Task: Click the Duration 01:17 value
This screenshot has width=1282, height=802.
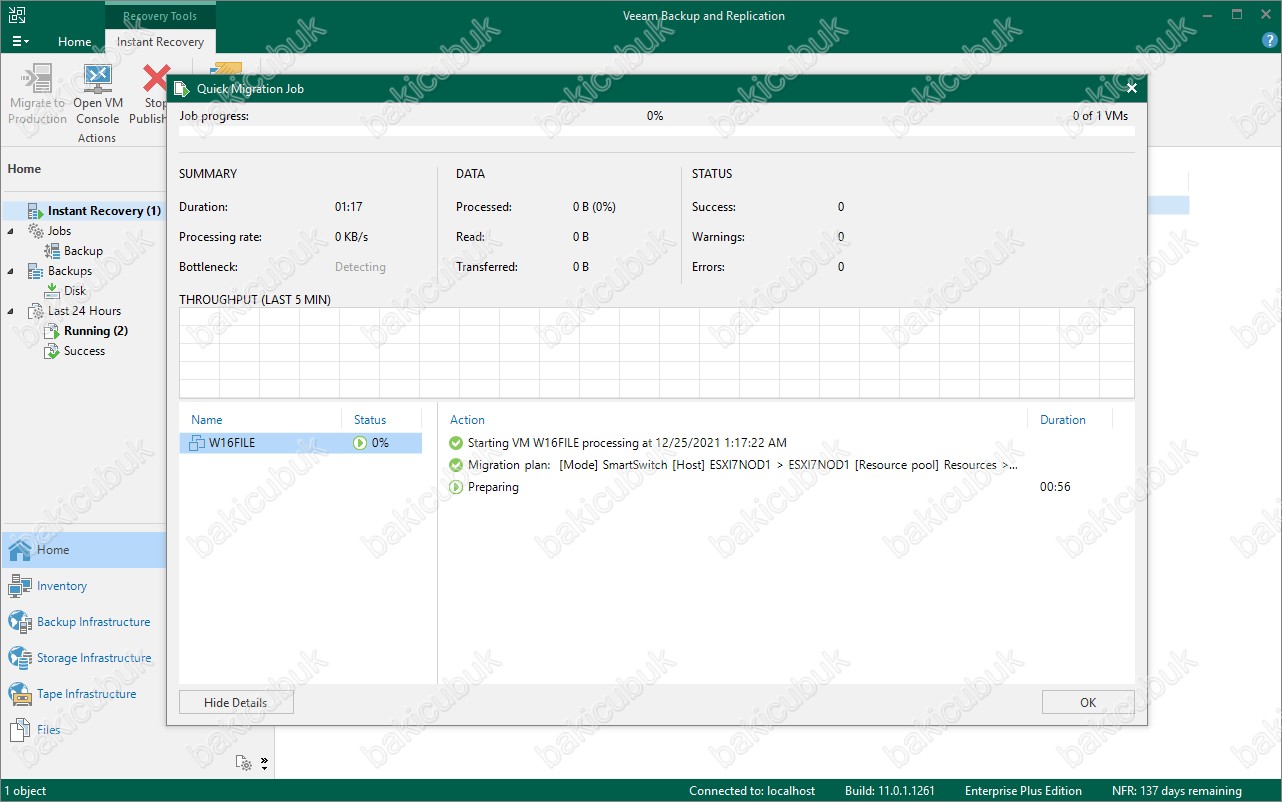Action: tap(348, 207)
